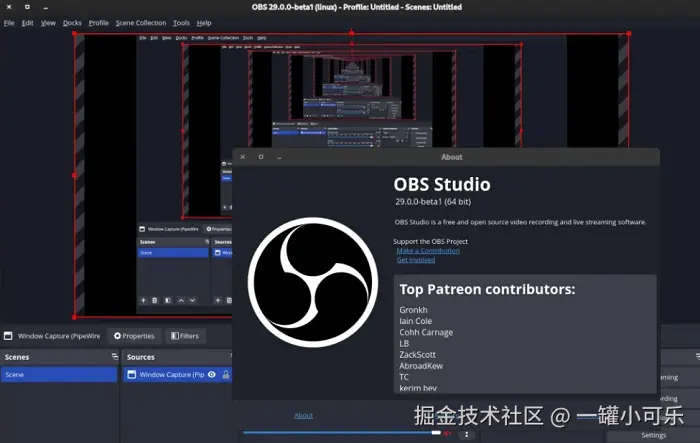Click contributor name LB
The height and width of the screenshot is (443, 700).
(x=404, y=343)
